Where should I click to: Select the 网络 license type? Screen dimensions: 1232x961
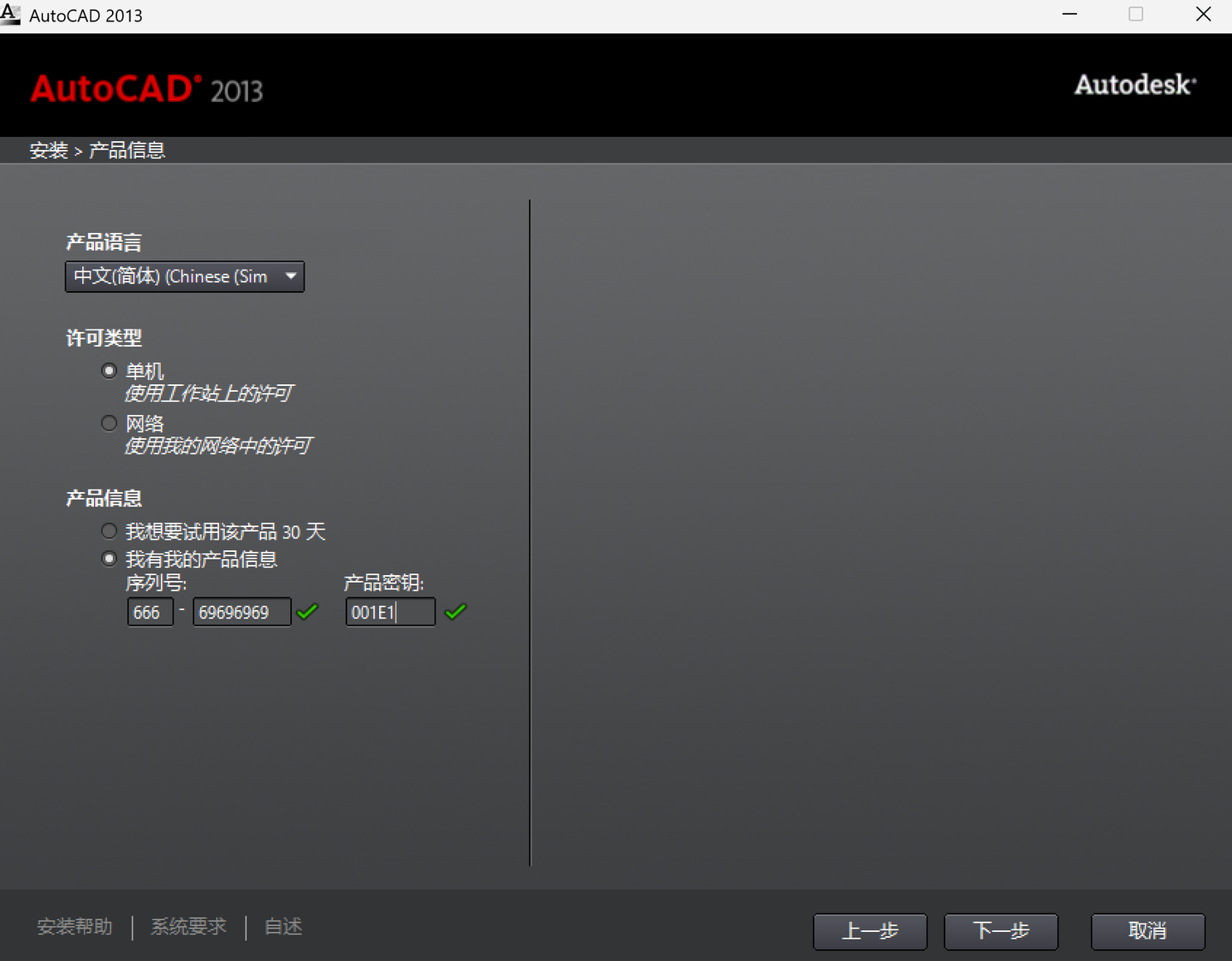110,422
